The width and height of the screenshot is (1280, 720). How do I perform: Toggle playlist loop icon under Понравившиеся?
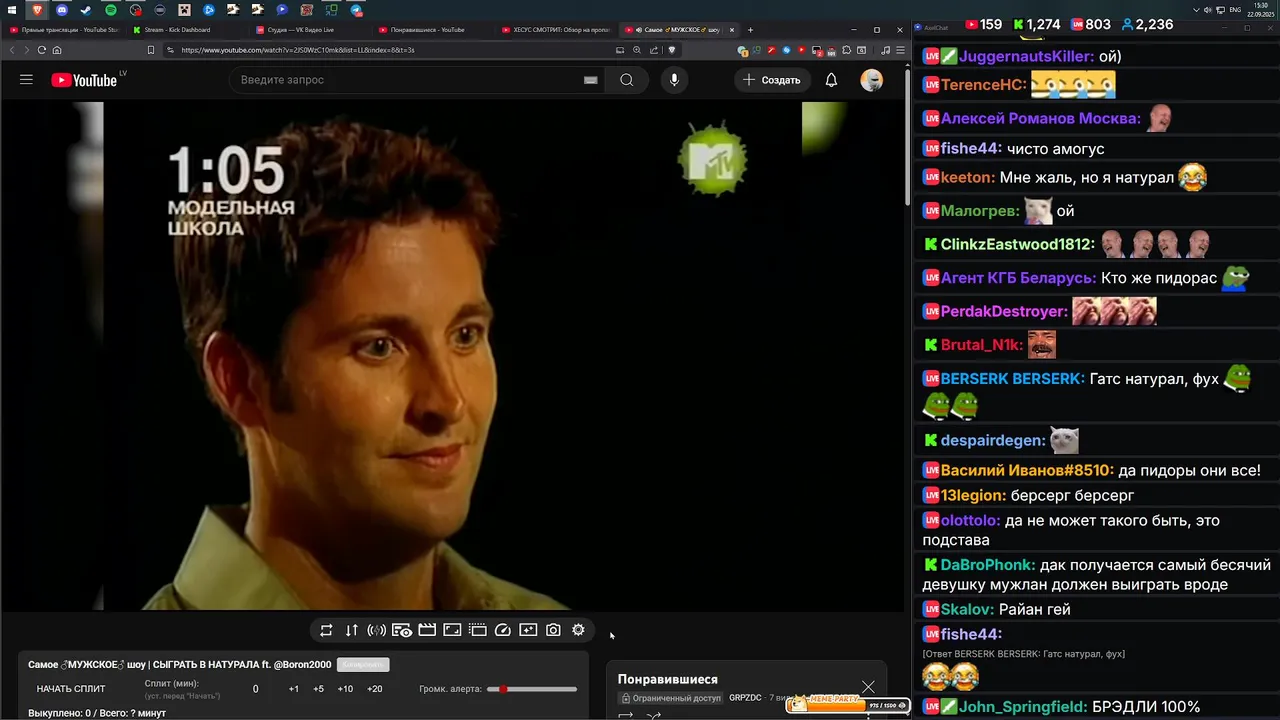click(x=626, y=715)
